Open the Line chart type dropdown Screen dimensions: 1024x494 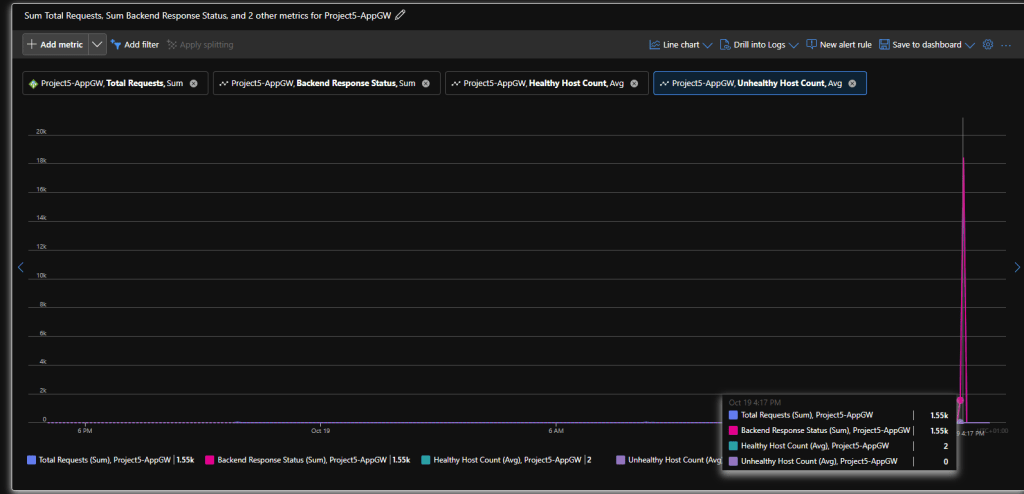click(680, 45)
